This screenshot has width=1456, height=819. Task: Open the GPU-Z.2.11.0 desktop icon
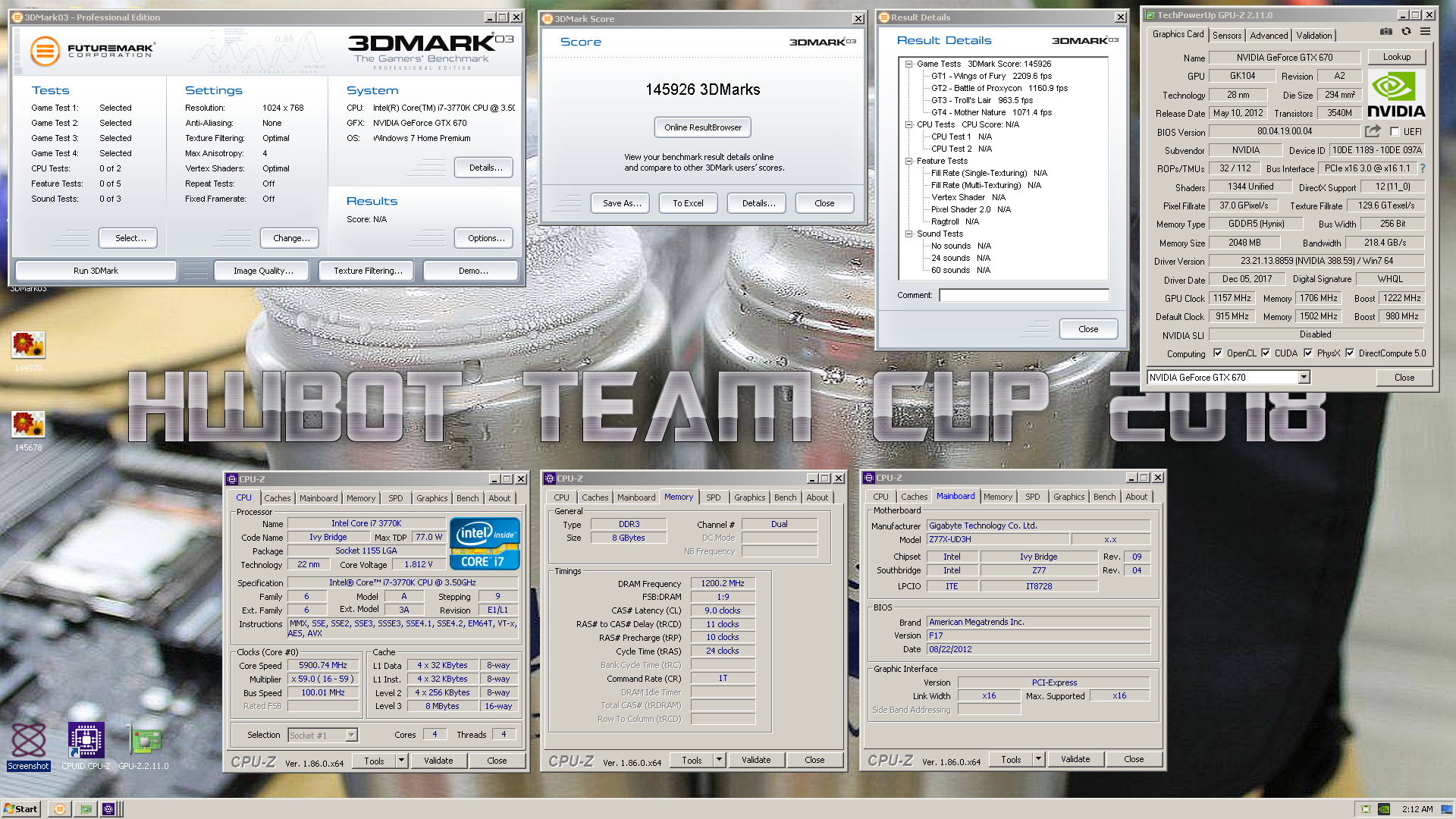tap(143, 745)
